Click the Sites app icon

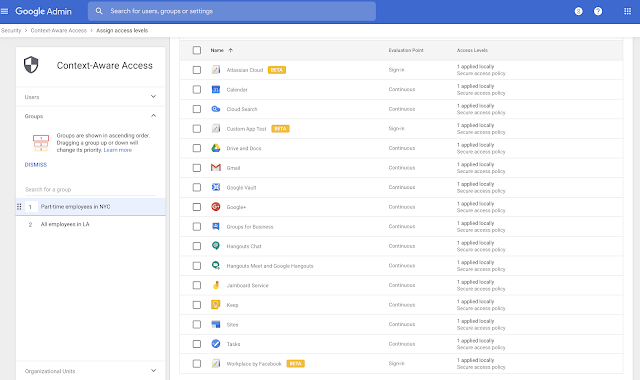pos(216,324)
